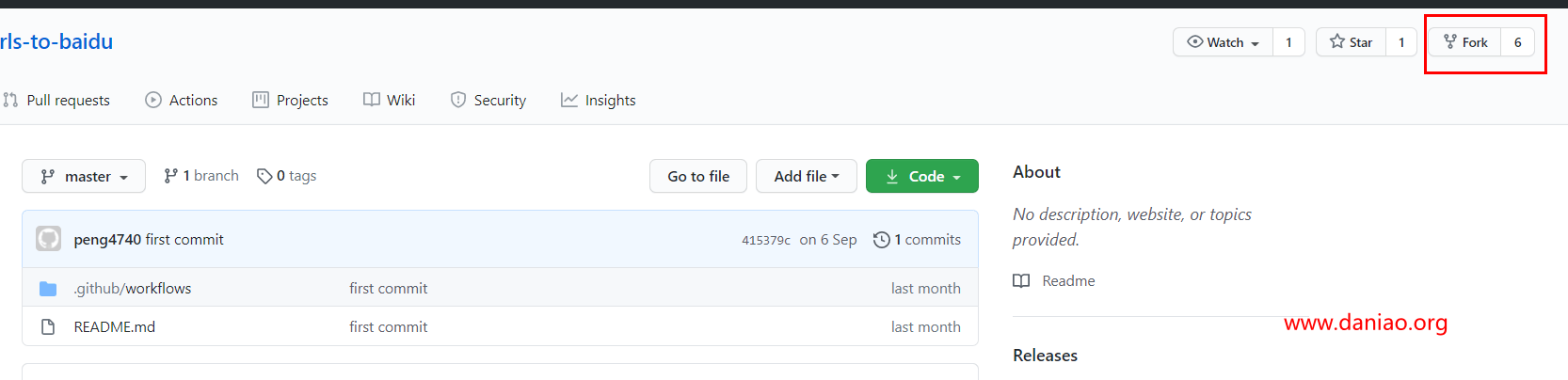Switch to the Security tab
This screenshot has height=380, width=1568.
click(488, 100)
